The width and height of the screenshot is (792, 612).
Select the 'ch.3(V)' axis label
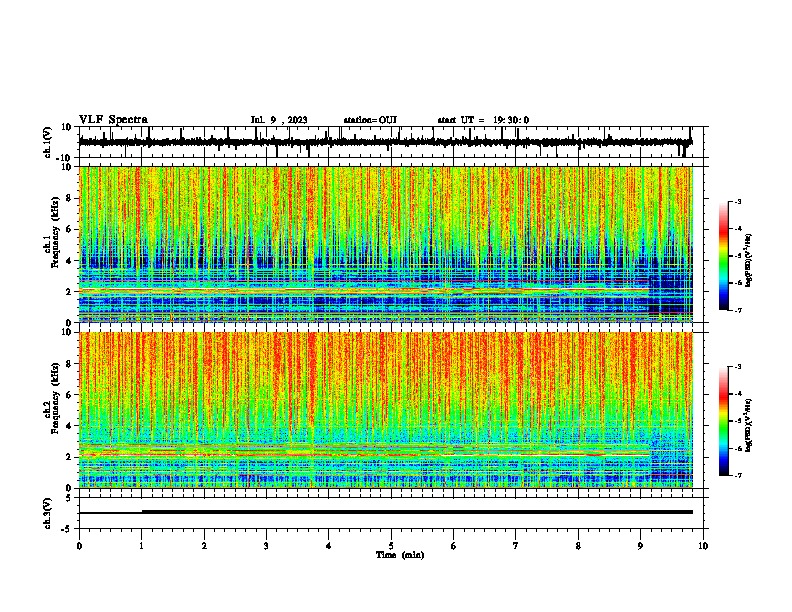pos(48,513)
